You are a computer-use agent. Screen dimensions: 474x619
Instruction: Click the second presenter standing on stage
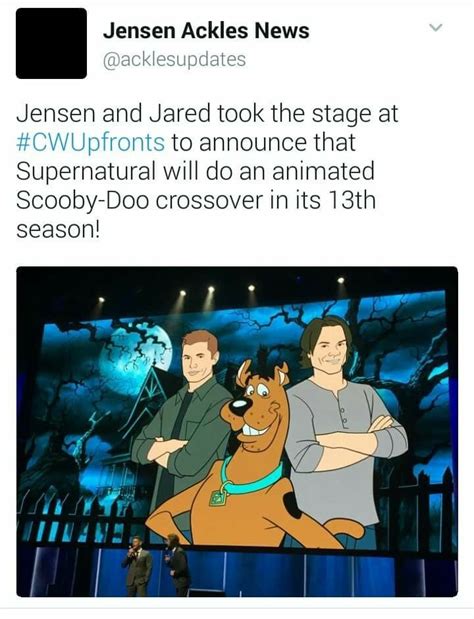pyautogui.click(x=178, y=564)
